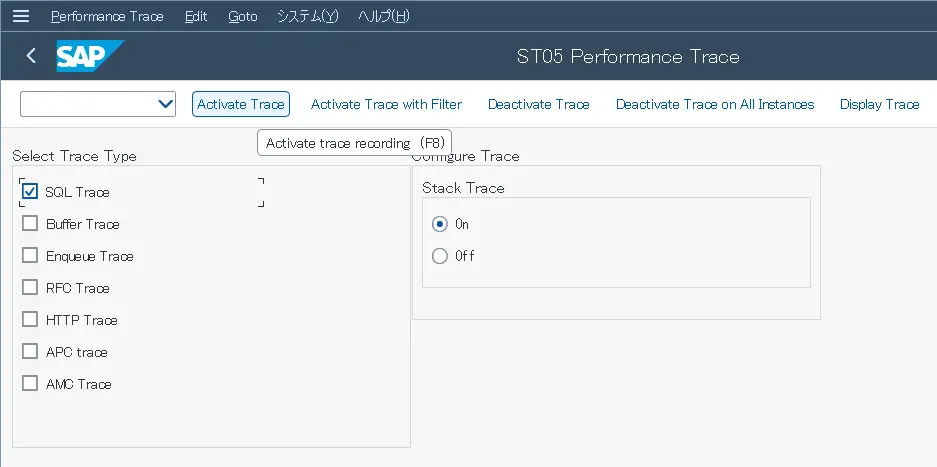Open the Edit menu
Image resolution: width=937 pixels, height=467 pixels.
point(196,16)
